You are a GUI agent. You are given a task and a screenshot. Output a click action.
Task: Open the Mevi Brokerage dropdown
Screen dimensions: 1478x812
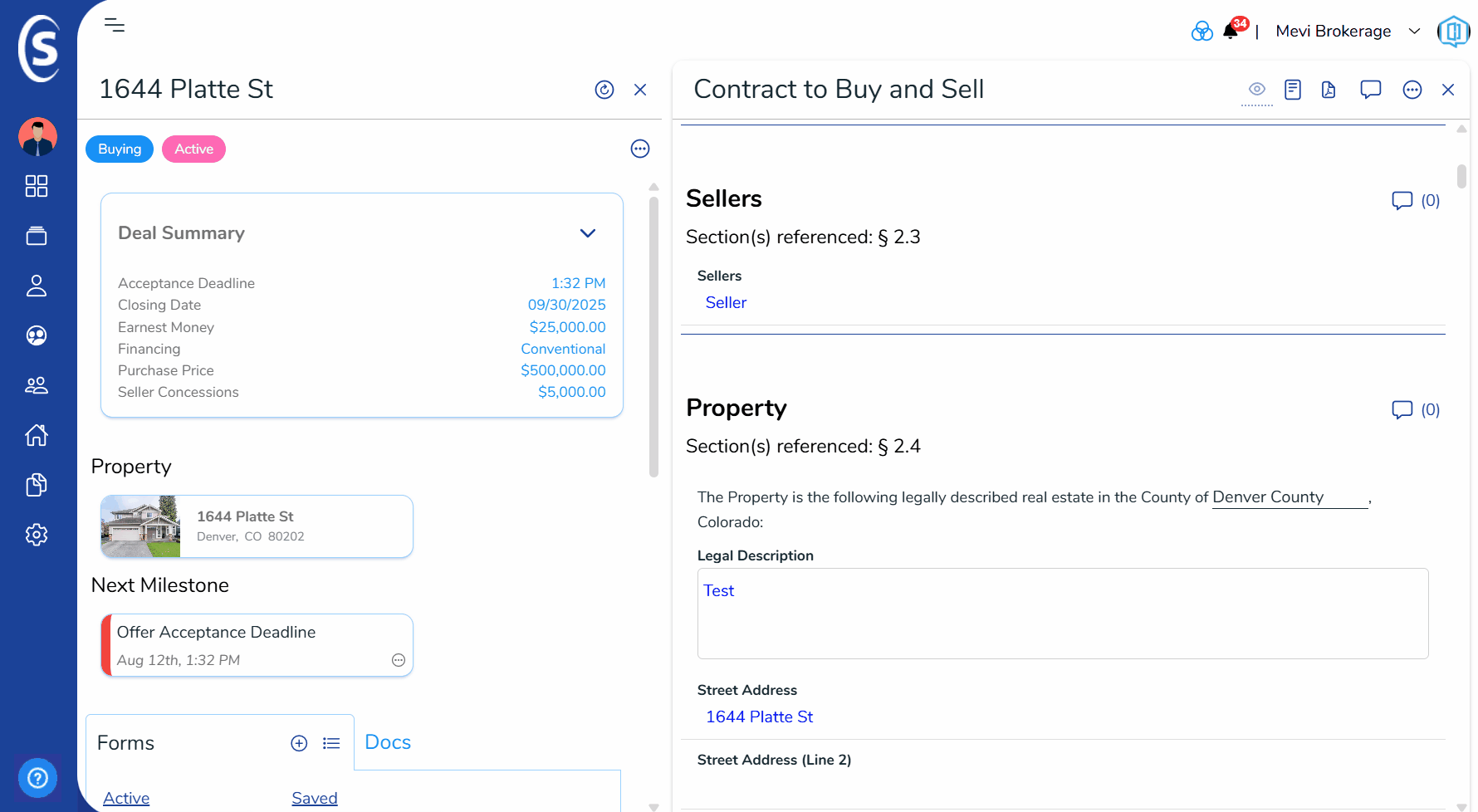[x=1348, y=32]
